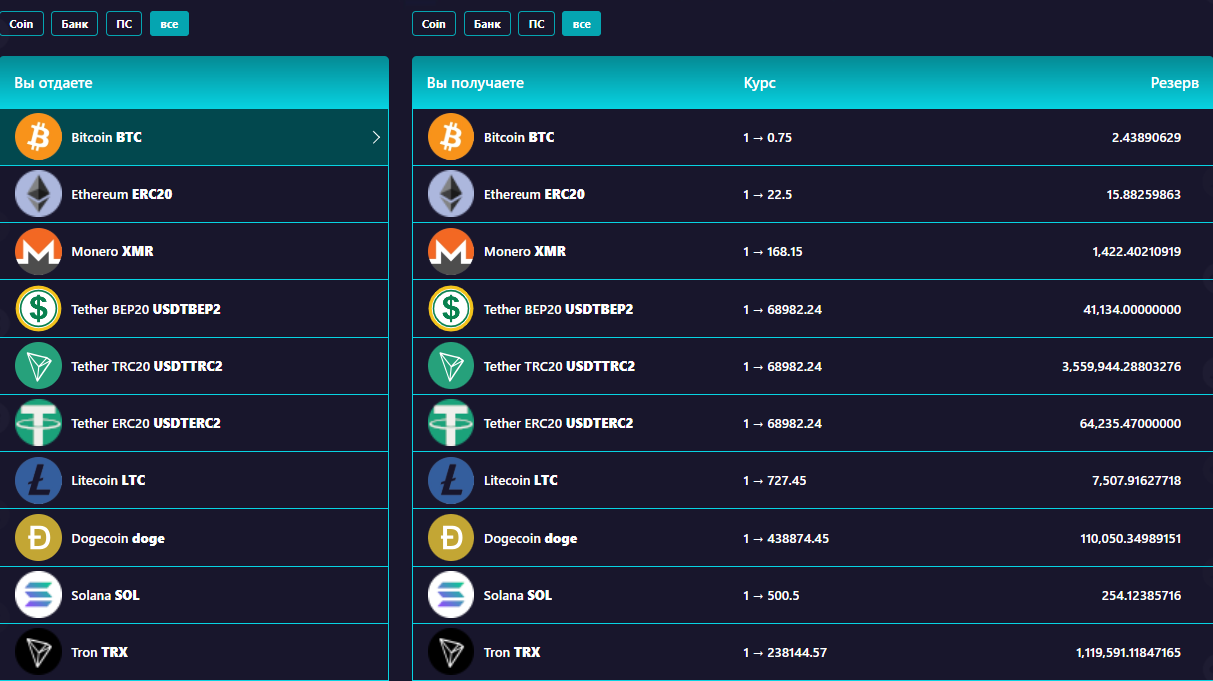1213x681 pixels.
Task: Select the Coin filter above the receive list
Action: (x=434, y=23)
